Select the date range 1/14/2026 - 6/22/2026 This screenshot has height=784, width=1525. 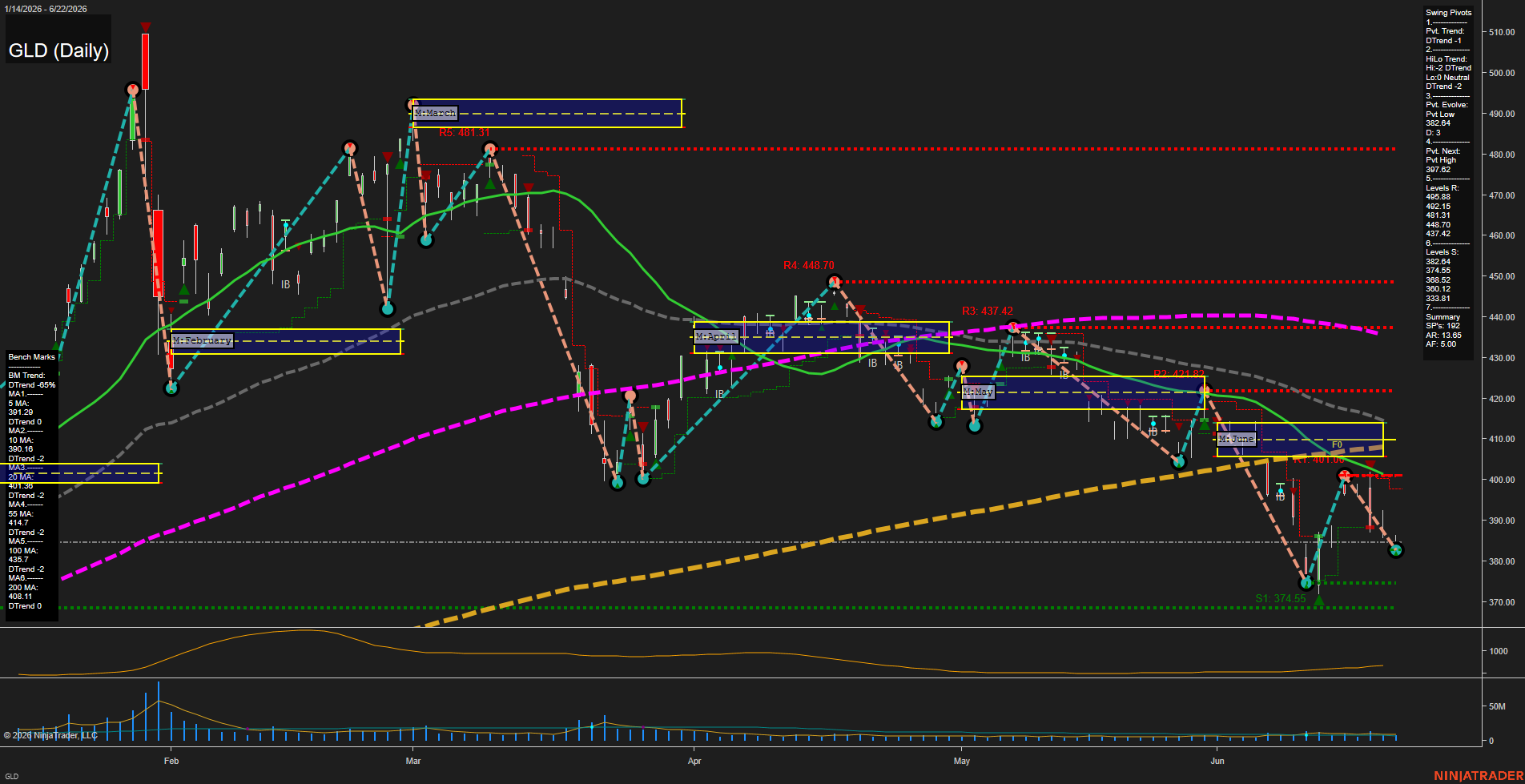45,9
